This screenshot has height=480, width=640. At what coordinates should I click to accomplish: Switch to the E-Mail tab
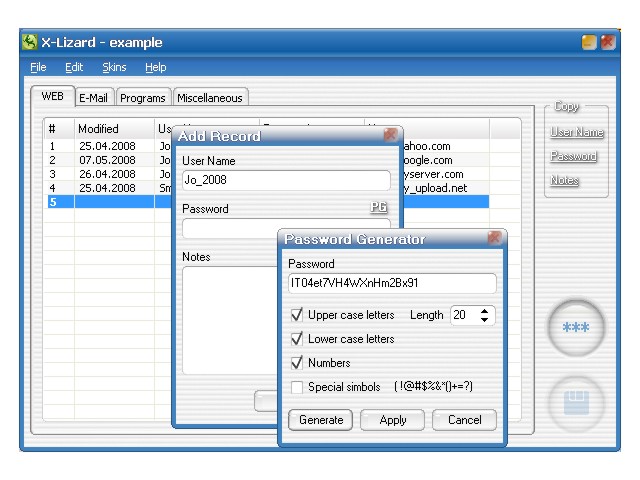point(93,98)
